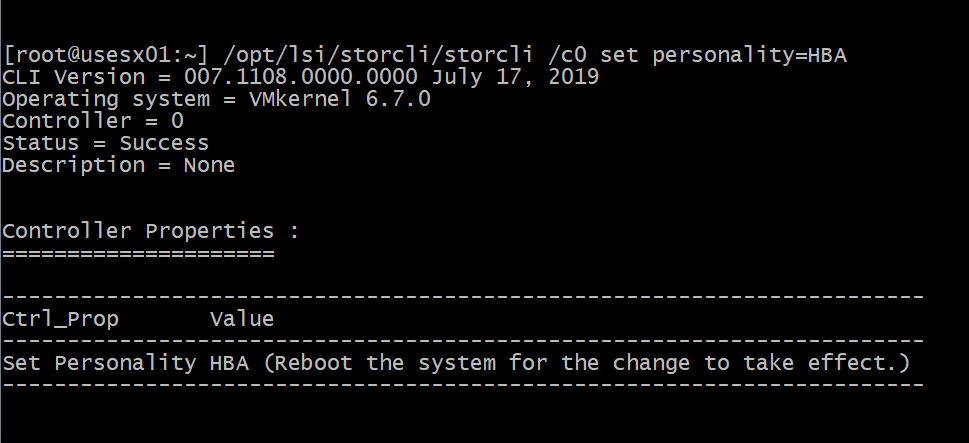Click the personality=HBA argument

coord(749,55)
